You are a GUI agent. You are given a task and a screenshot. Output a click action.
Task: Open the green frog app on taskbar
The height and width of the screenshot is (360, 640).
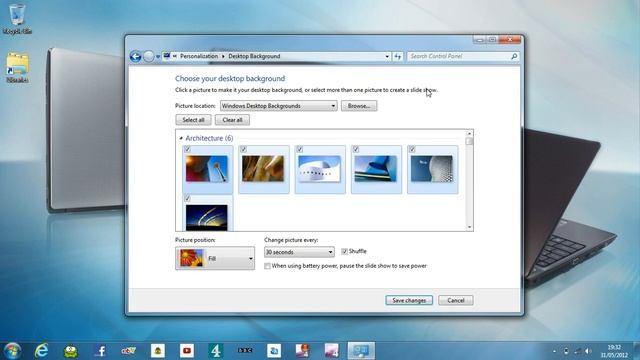[x=71, y=351]
